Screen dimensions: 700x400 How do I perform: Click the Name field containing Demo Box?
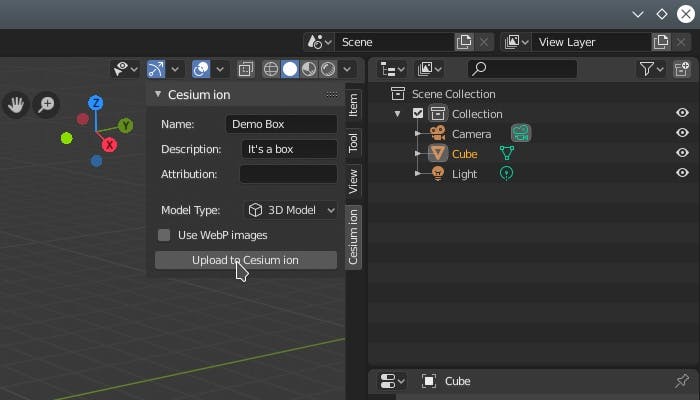click(281, 124)
